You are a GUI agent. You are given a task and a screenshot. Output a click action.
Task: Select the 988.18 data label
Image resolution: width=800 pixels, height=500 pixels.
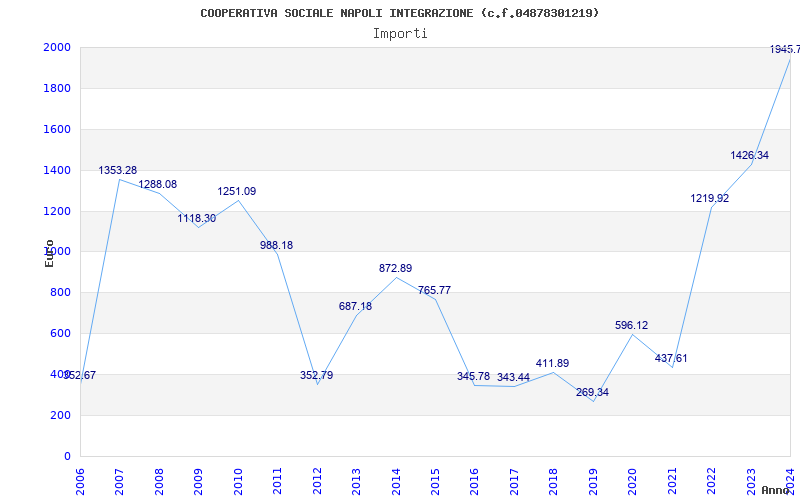[x=277, y=245]
